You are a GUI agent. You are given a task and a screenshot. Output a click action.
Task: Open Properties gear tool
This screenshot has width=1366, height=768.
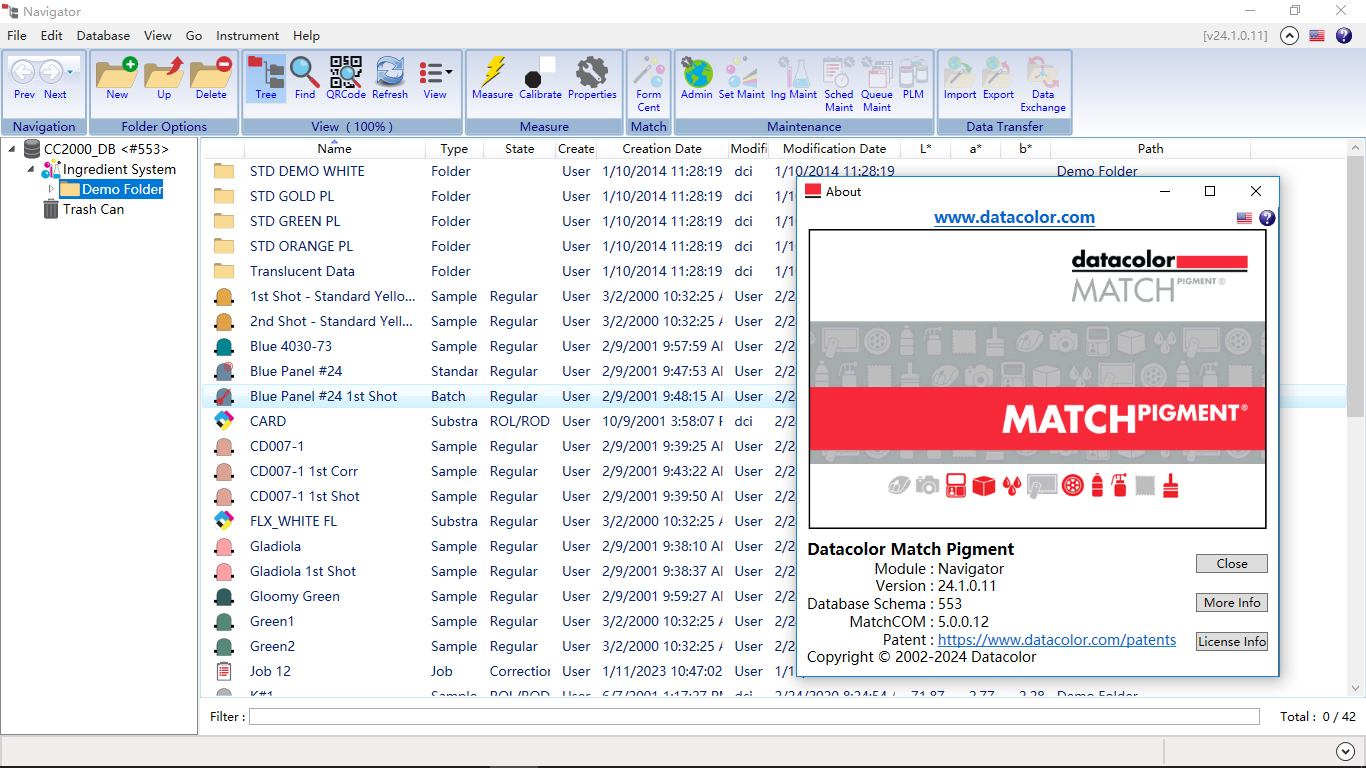[592, 79]
